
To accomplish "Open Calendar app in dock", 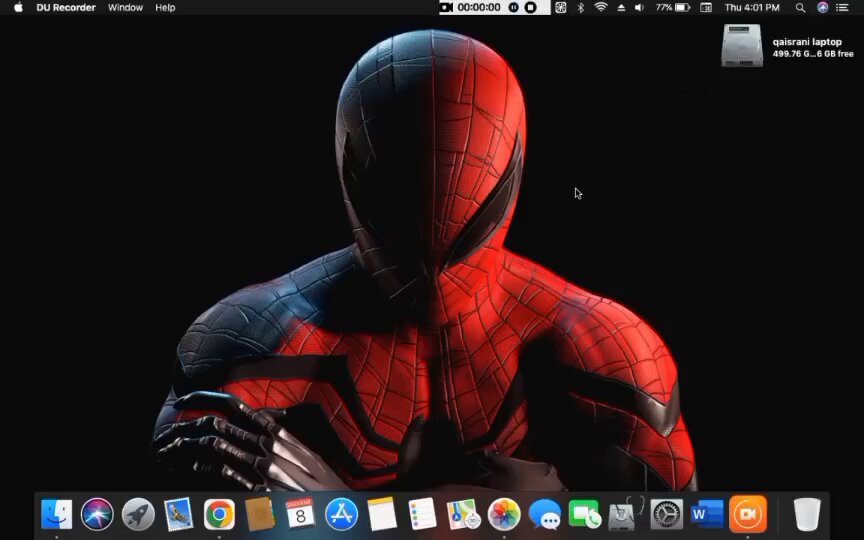I will (300, 514).
